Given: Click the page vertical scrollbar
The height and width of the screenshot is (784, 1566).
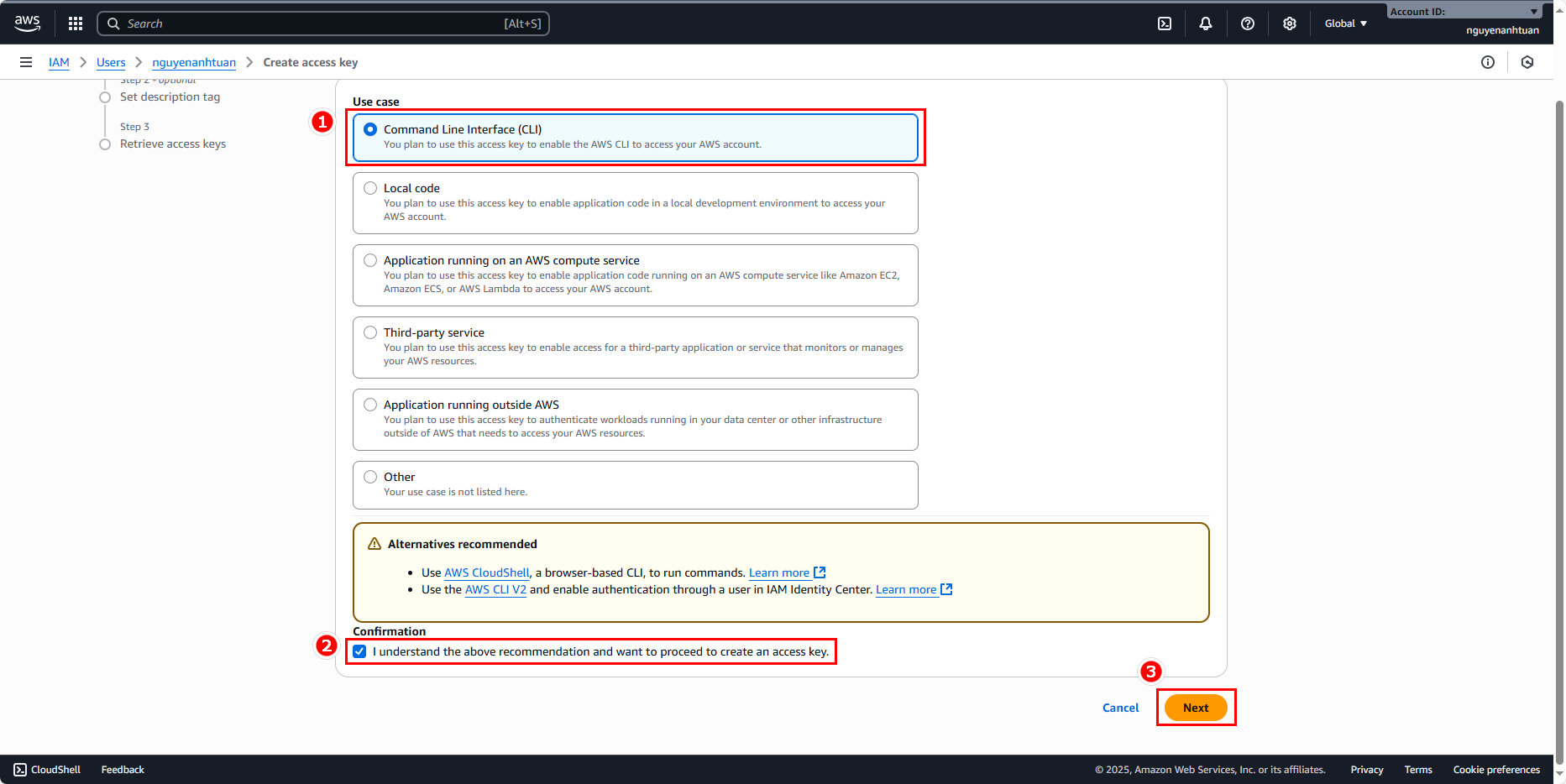Looking at the screenshot, I should [1559, 420].
